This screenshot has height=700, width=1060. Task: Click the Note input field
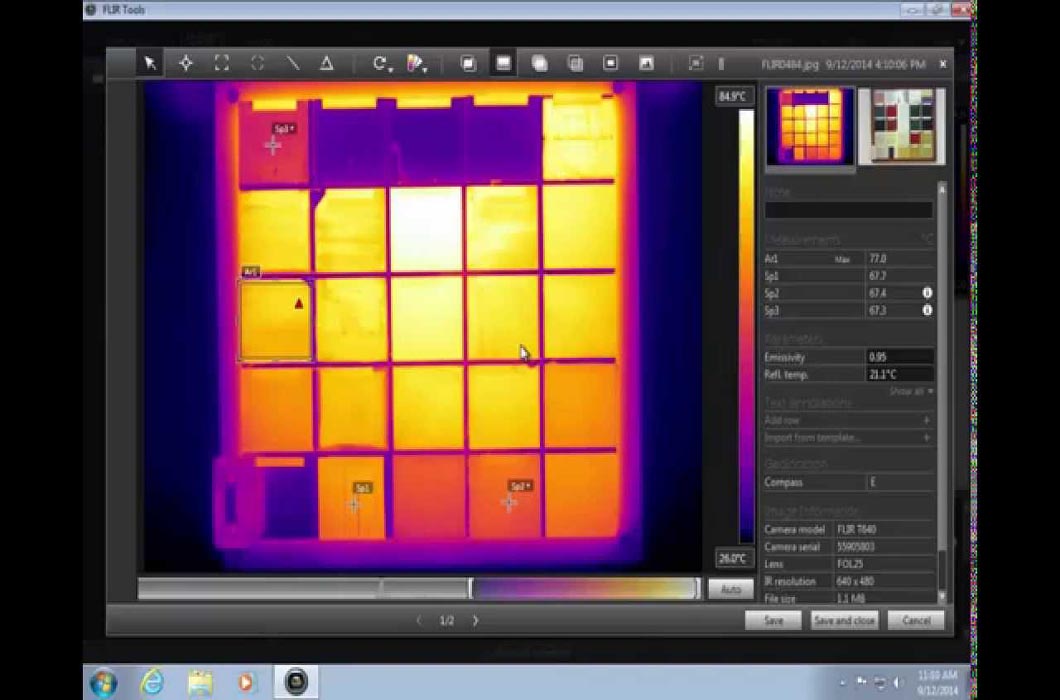click(x=848, y=210)
